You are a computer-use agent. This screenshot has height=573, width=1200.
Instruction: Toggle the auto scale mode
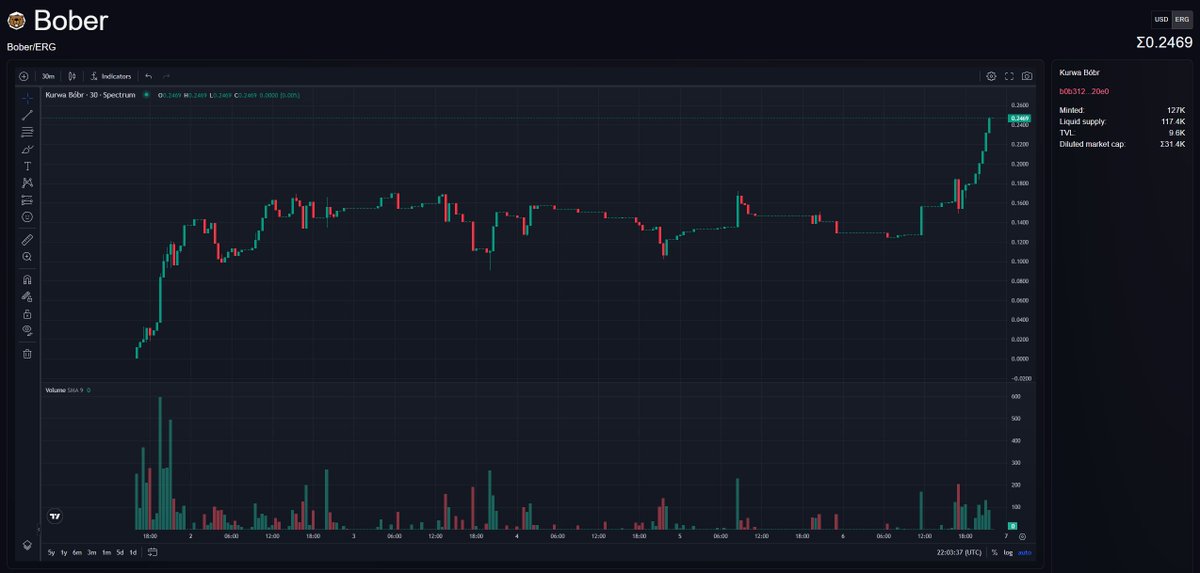point(1025,552)
